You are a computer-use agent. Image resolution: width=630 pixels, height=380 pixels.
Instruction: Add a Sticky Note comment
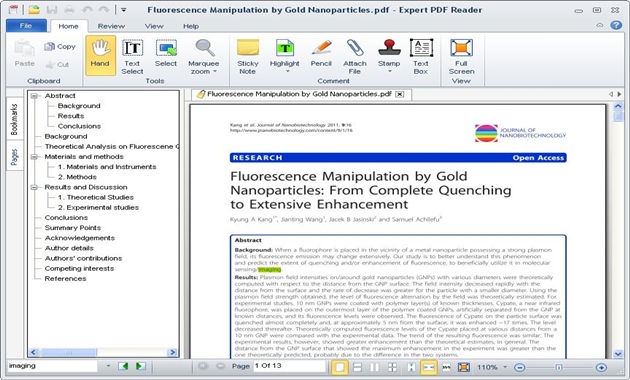248,57
